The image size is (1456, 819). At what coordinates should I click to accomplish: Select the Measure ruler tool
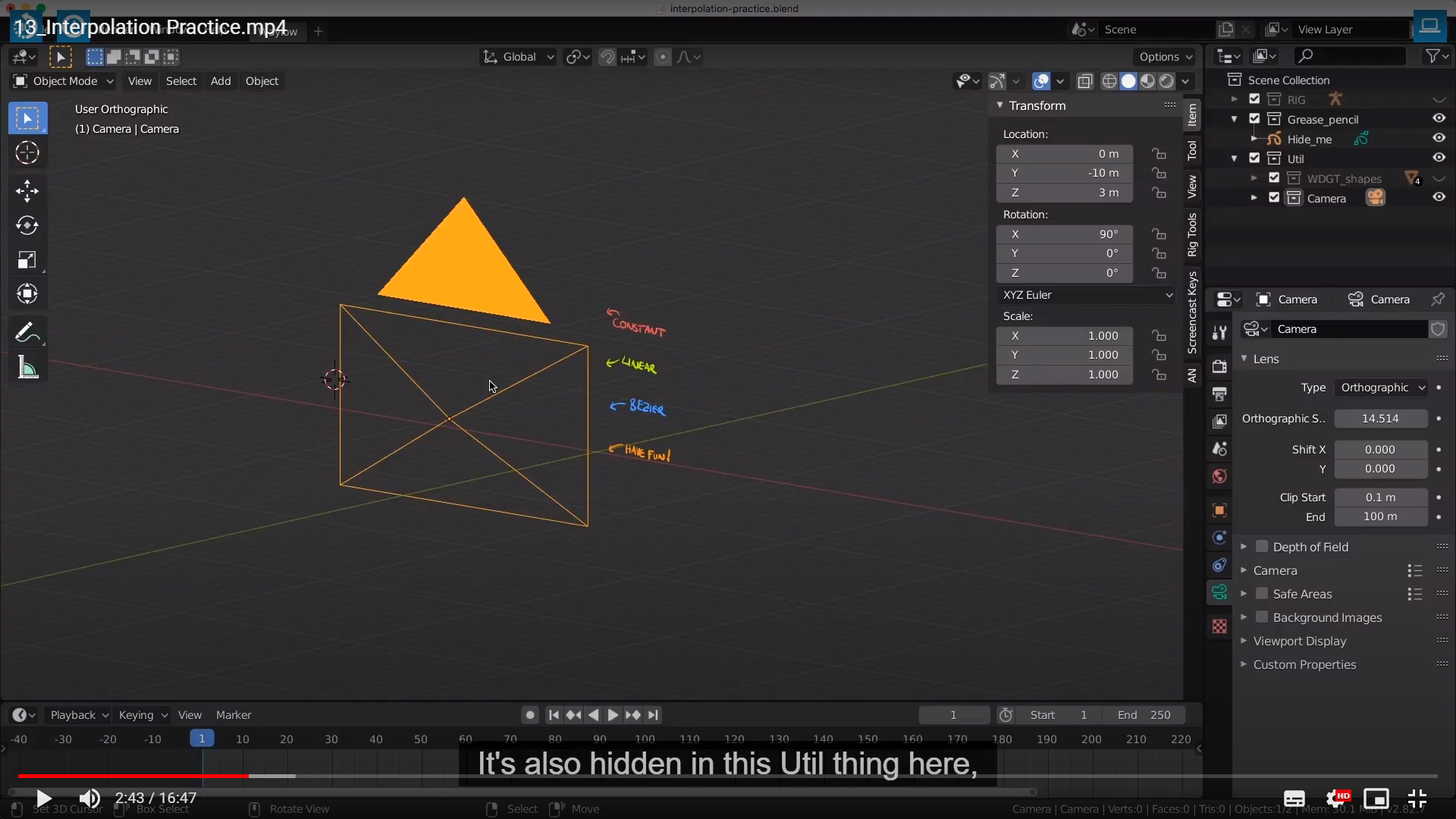point(27,369)
